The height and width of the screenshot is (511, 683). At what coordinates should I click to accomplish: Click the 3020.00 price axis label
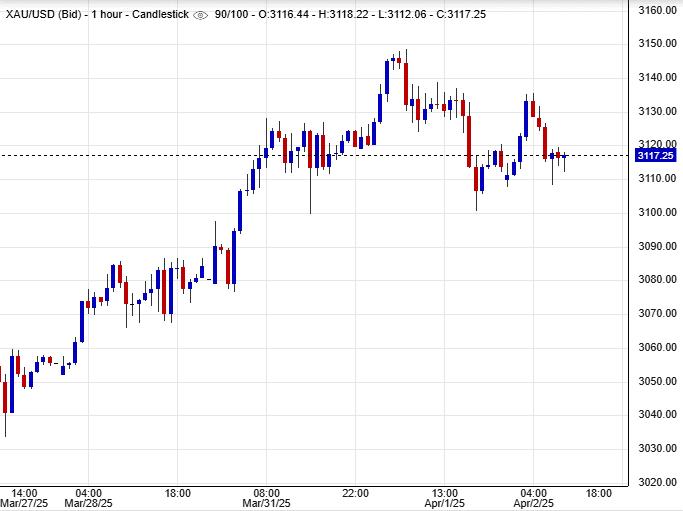click(x=657, y=482)
